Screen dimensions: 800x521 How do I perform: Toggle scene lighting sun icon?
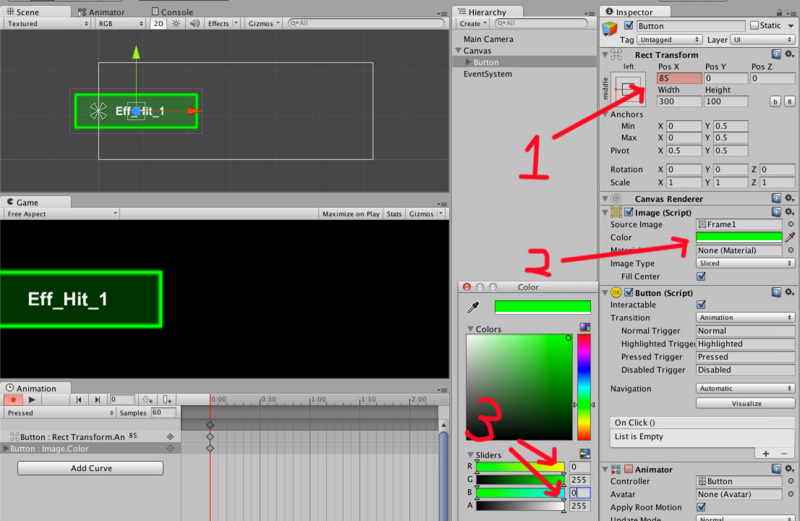[176, 23]
